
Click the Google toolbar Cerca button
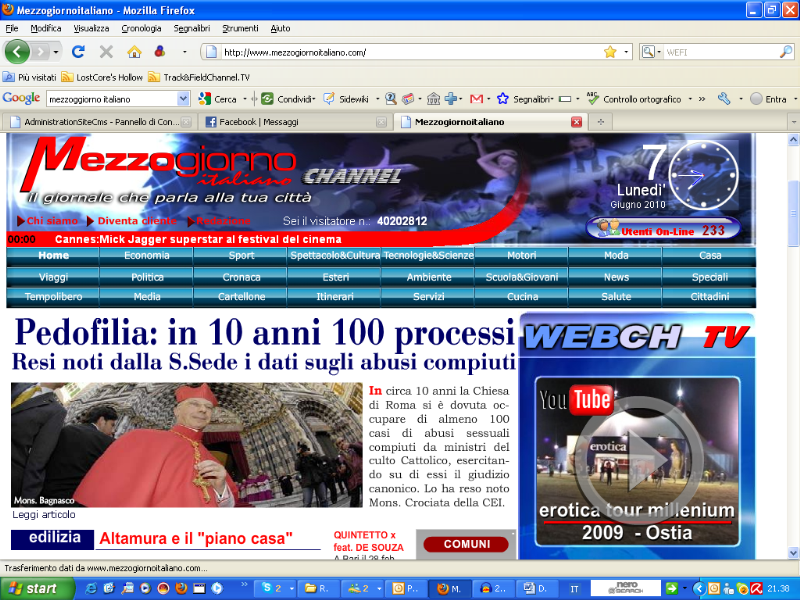pos(218,99)
